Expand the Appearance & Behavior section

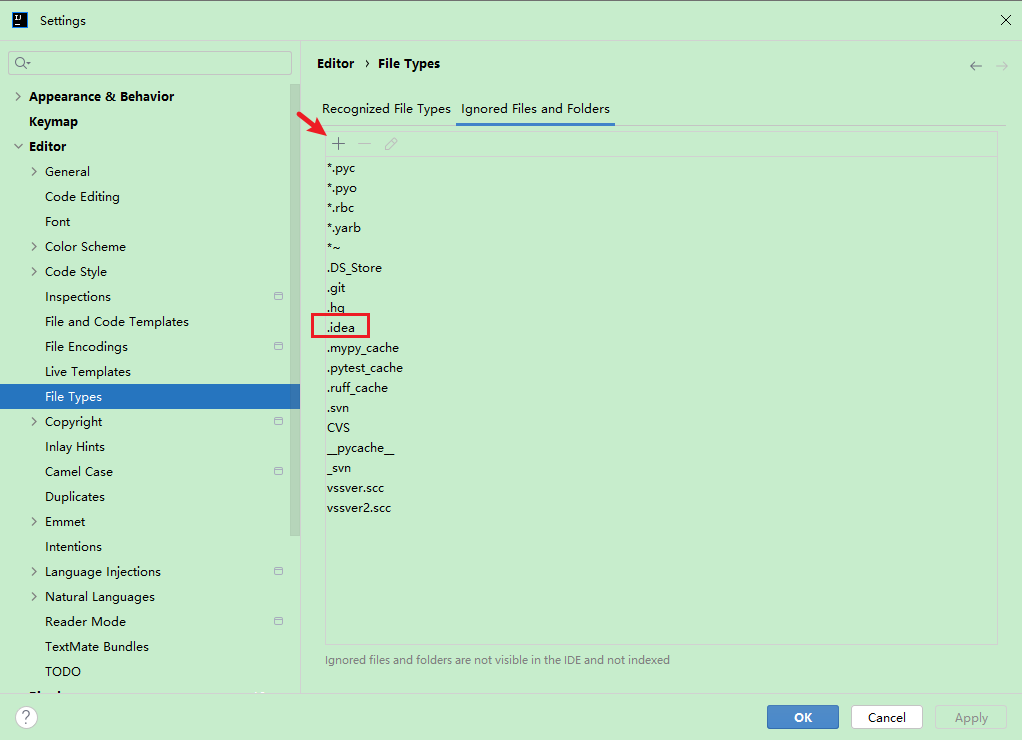(x=18, y=97)
